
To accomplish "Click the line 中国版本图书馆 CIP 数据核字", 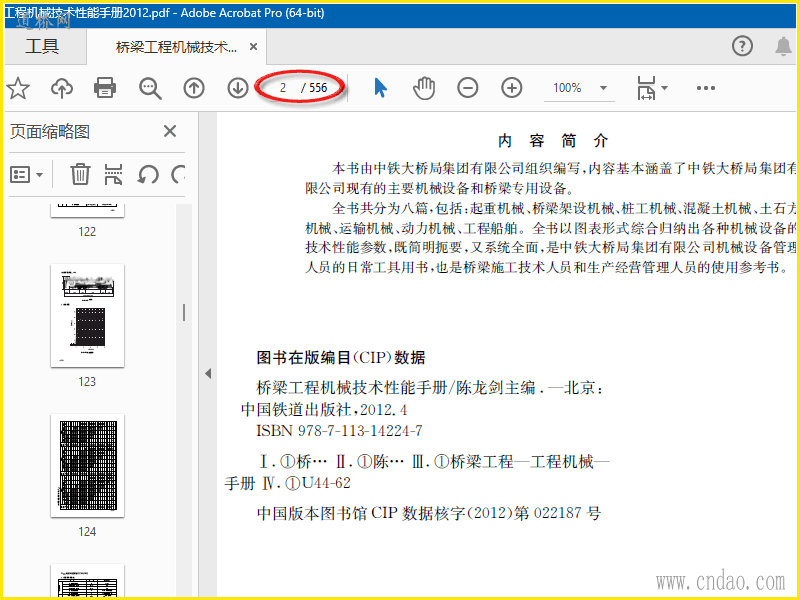I will click(x=429, y=513).
